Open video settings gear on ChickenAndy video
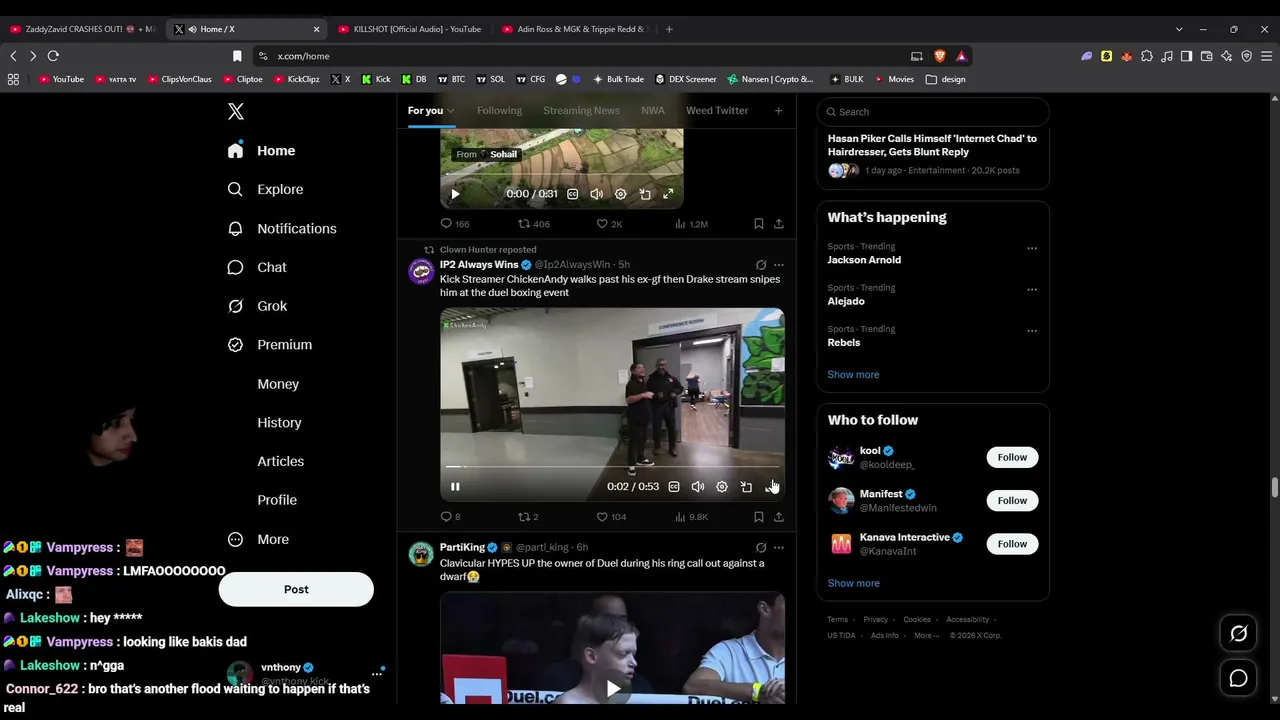 point(722,487)
